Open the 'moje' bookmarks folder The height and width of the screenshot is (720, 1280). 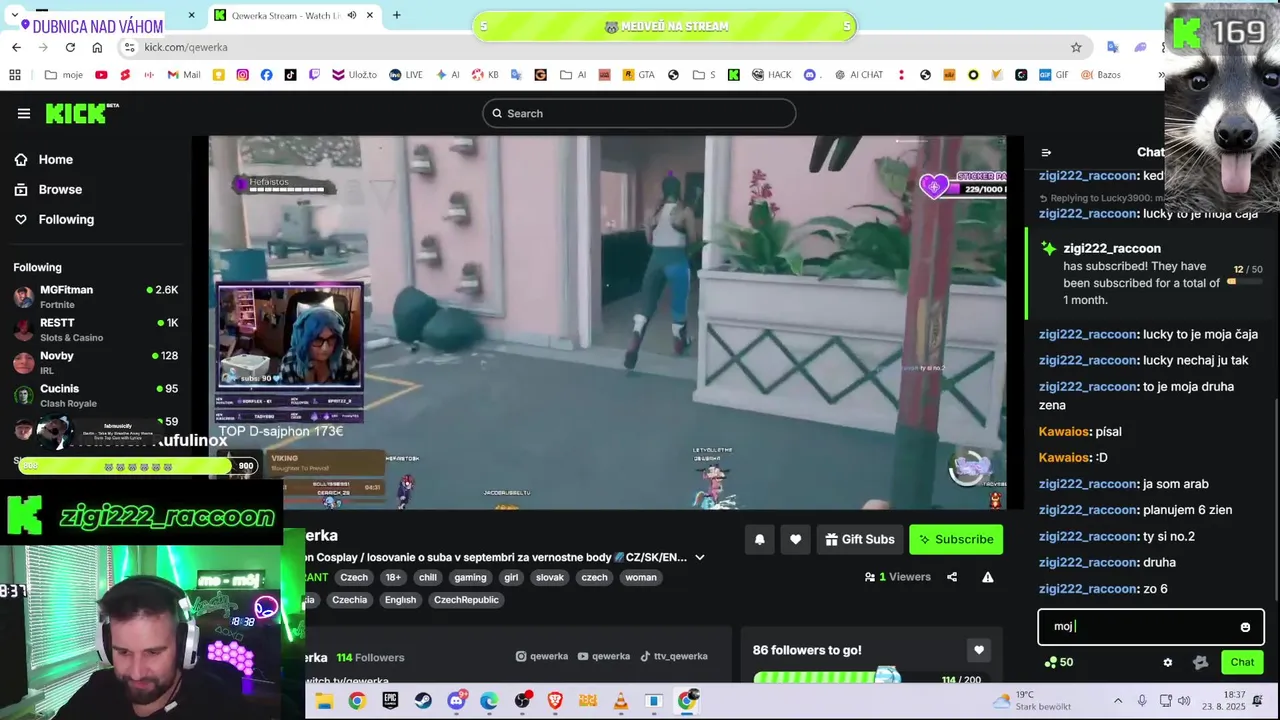coord(64,75)
